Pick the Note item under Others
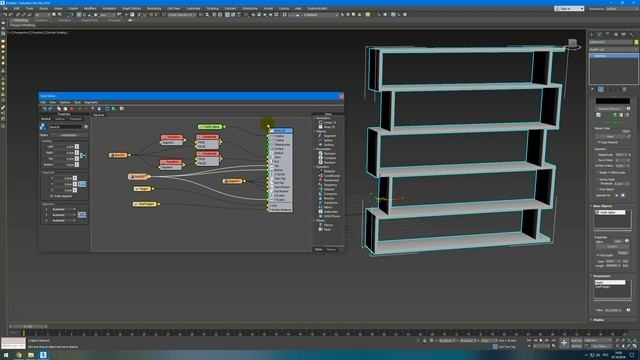The height and width of the screenshot is (360, 640). tap(325, 230)
